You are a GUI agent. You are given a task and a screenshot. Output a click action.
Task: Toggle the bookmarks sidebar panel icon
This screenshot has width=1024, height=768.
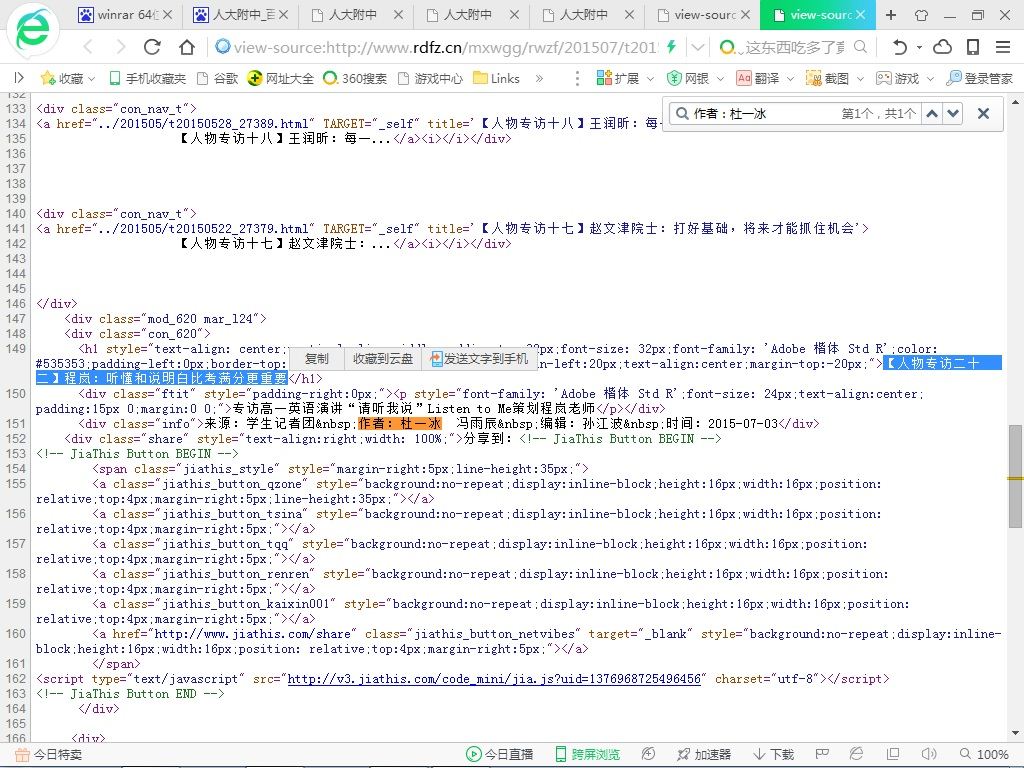18,78
